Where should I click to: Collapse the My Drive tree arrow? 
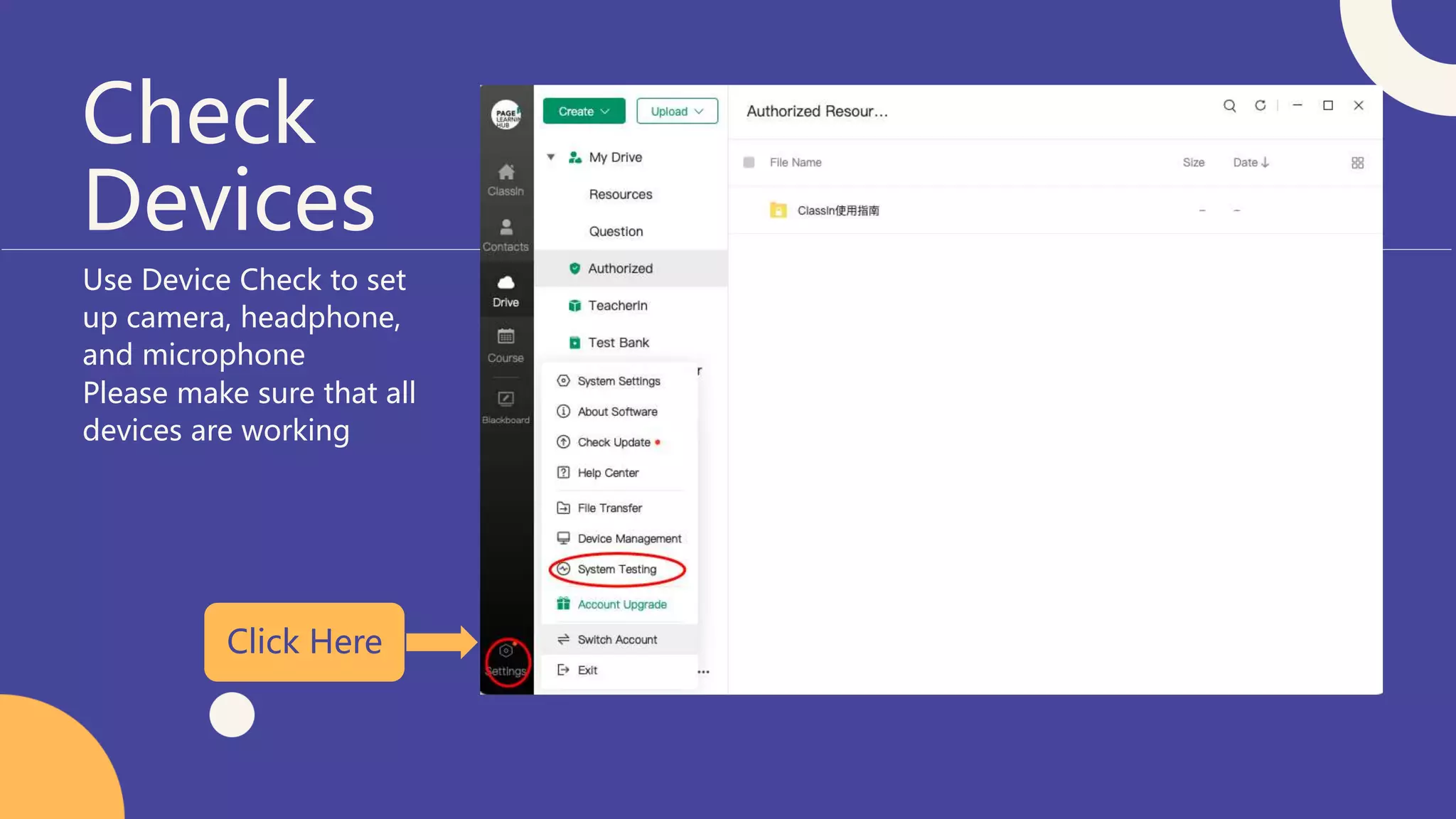coord(551,157)
